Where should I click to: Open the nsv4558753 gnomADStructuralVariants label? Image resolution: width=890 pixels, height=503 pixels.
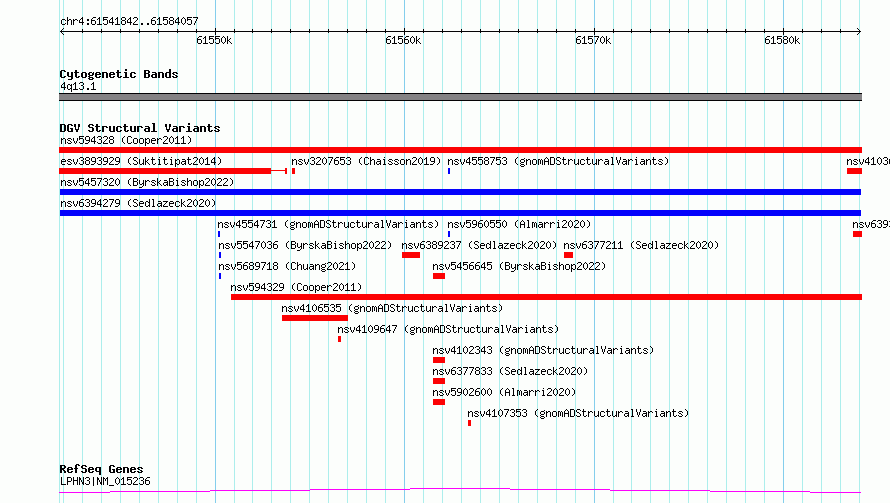pos(558,161)
